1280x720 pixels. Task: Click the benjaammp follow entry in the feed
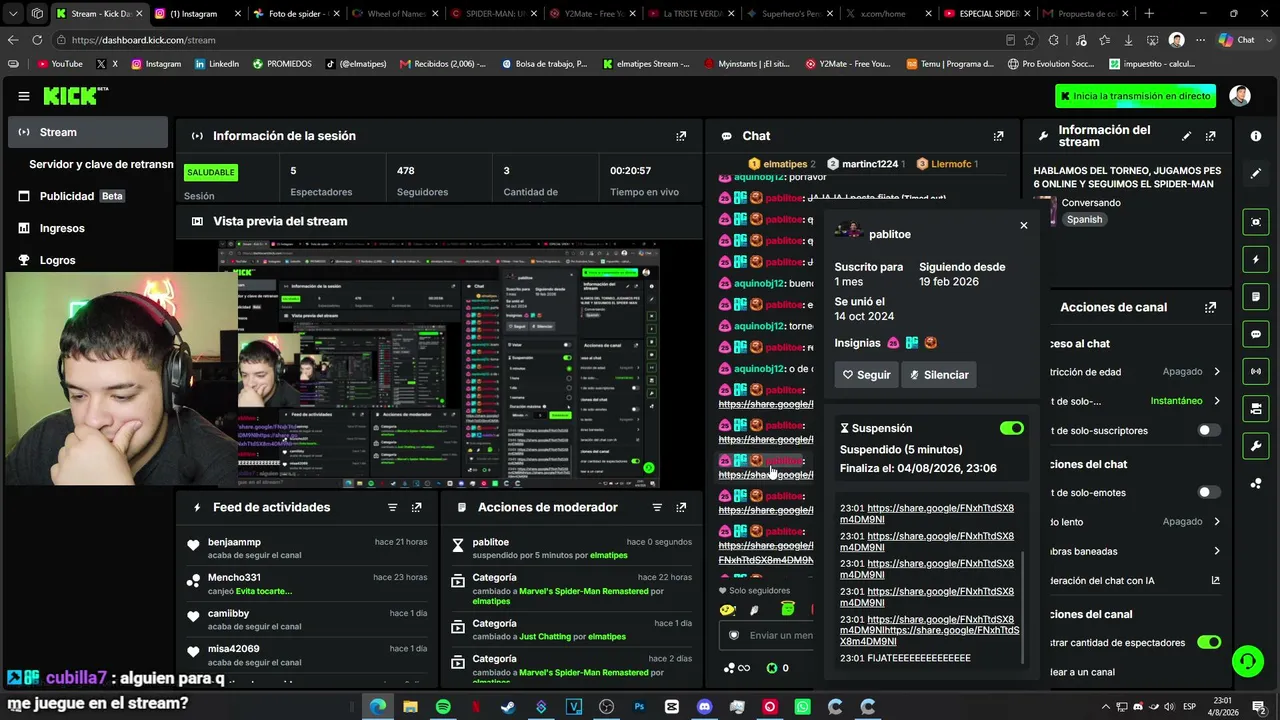click(307, 549)
